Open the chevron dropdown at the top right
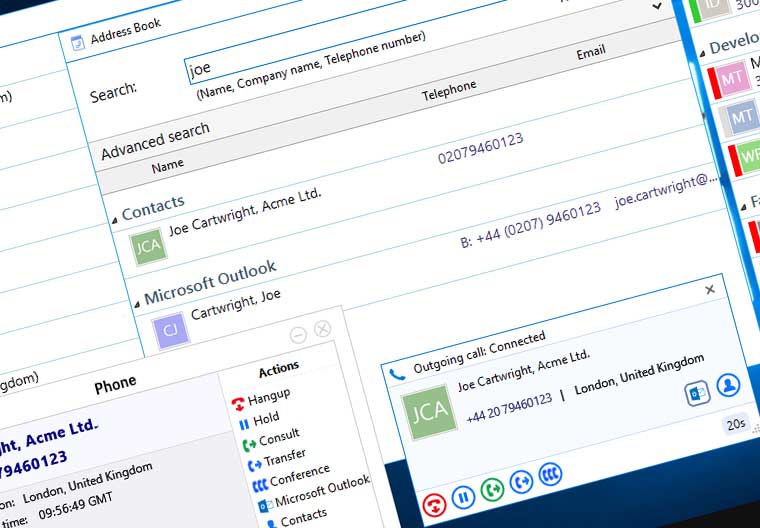Screen dimensions: 760x528 click(657, 6)
